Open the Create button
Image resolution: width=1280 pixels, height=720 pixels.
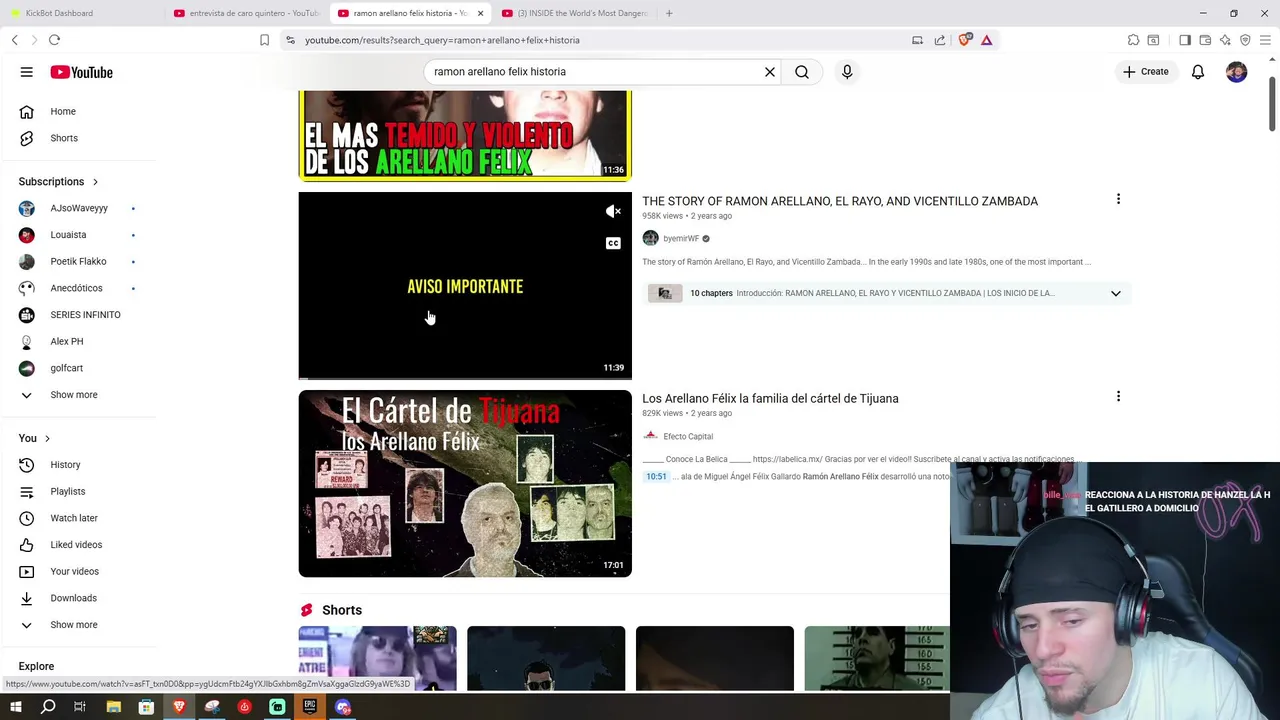1146,72
